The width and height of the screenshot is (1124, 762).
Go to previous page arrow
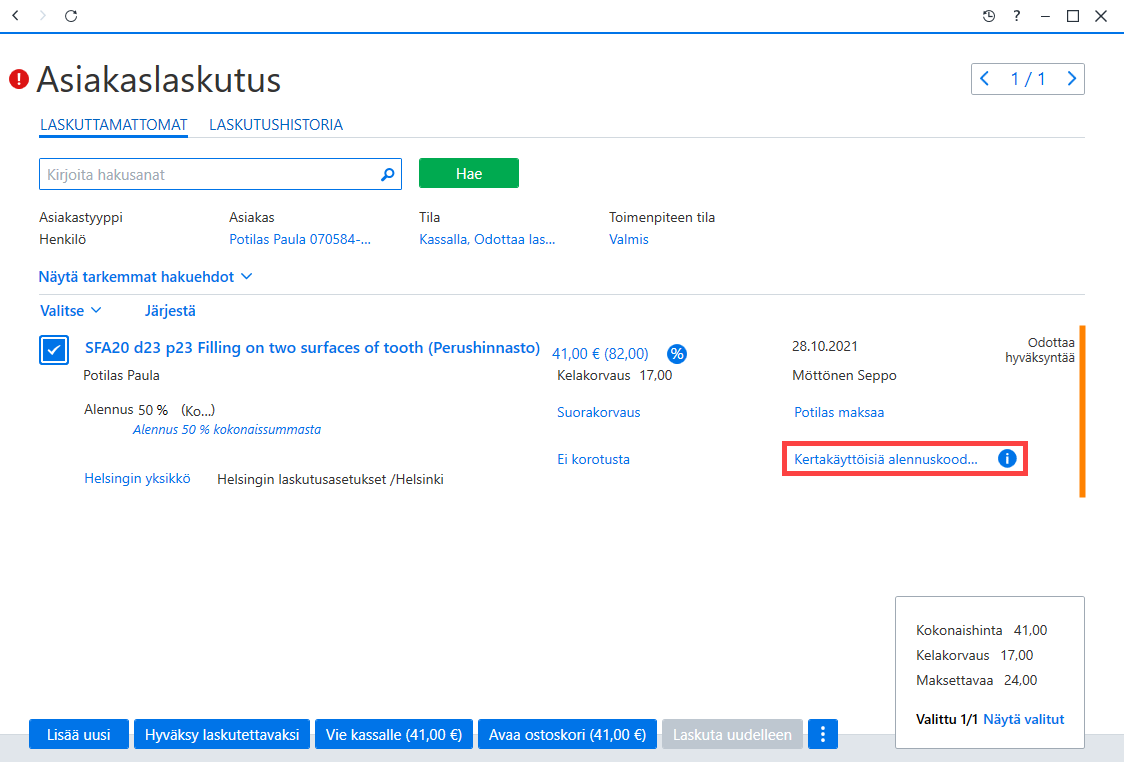click(985, 79)
